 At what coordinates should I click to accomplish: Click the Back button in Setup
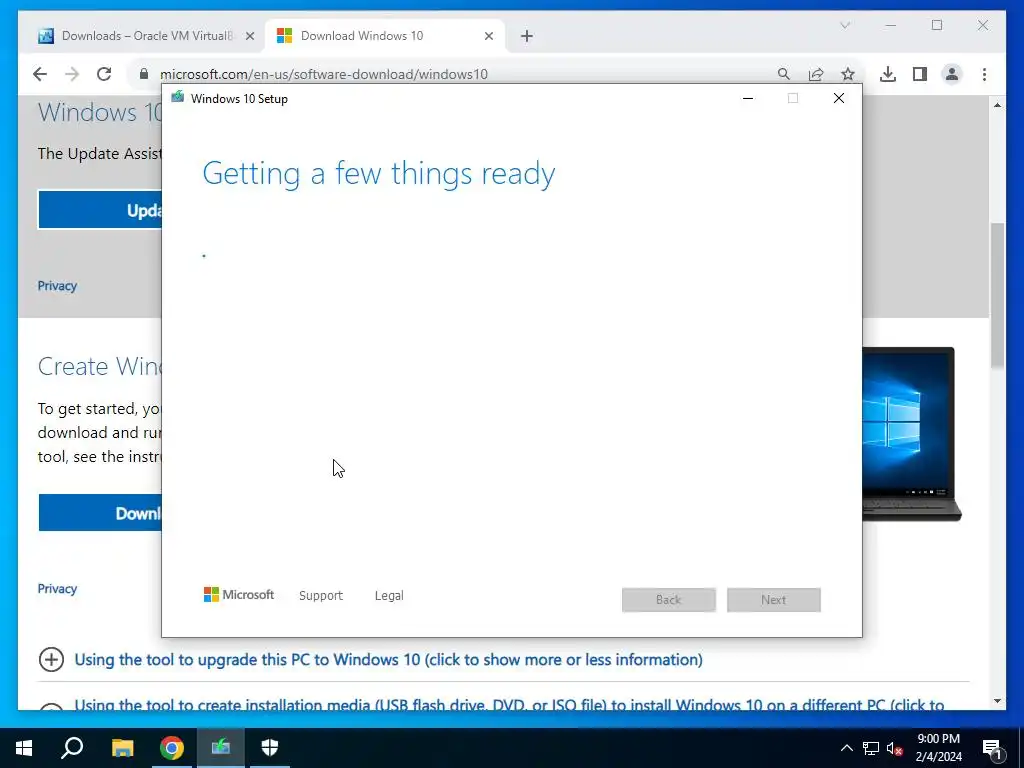(669, 600)
